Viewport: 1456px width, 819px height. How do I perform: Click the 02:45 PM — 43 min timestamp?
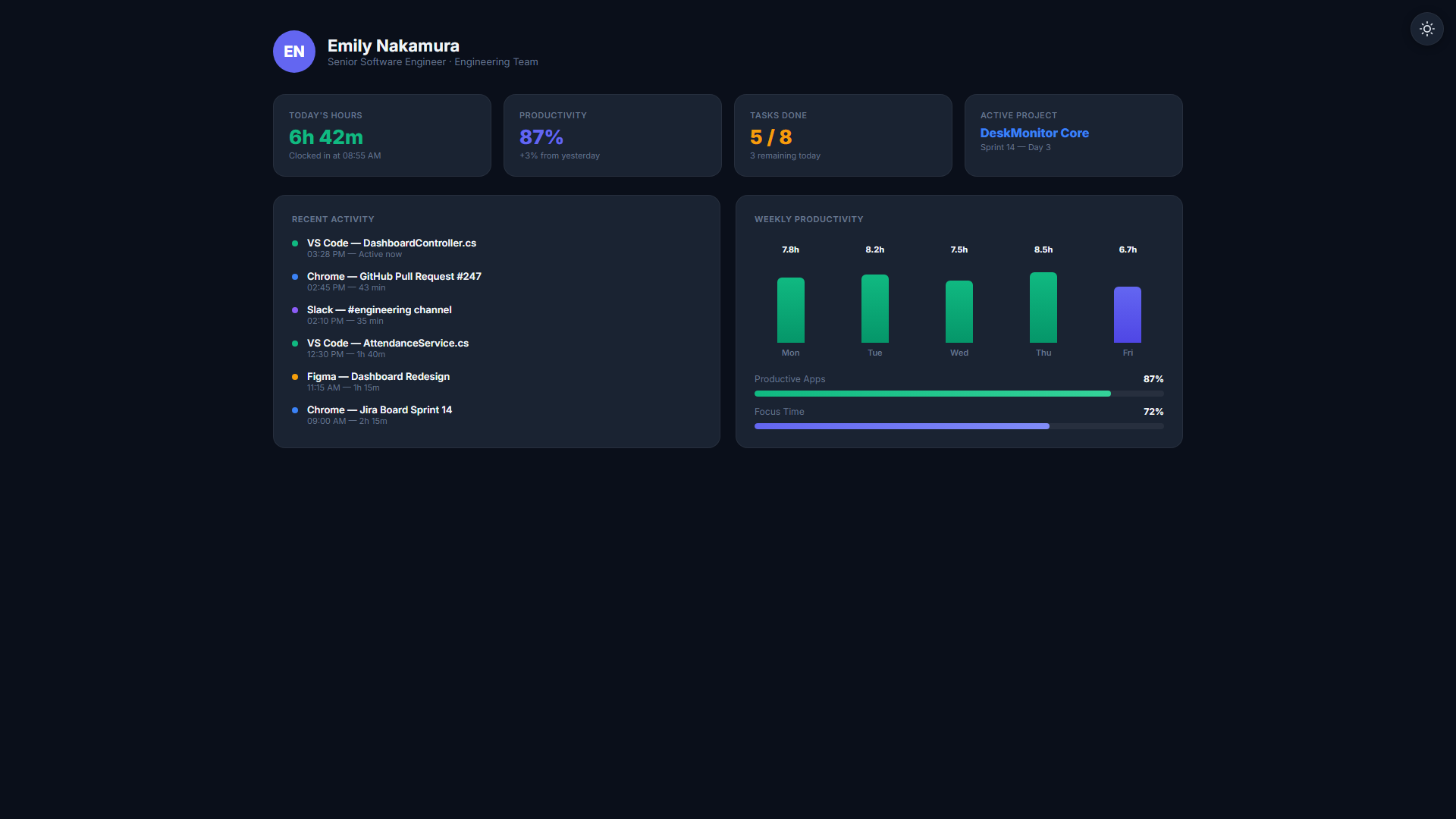(x=346, y=287)
